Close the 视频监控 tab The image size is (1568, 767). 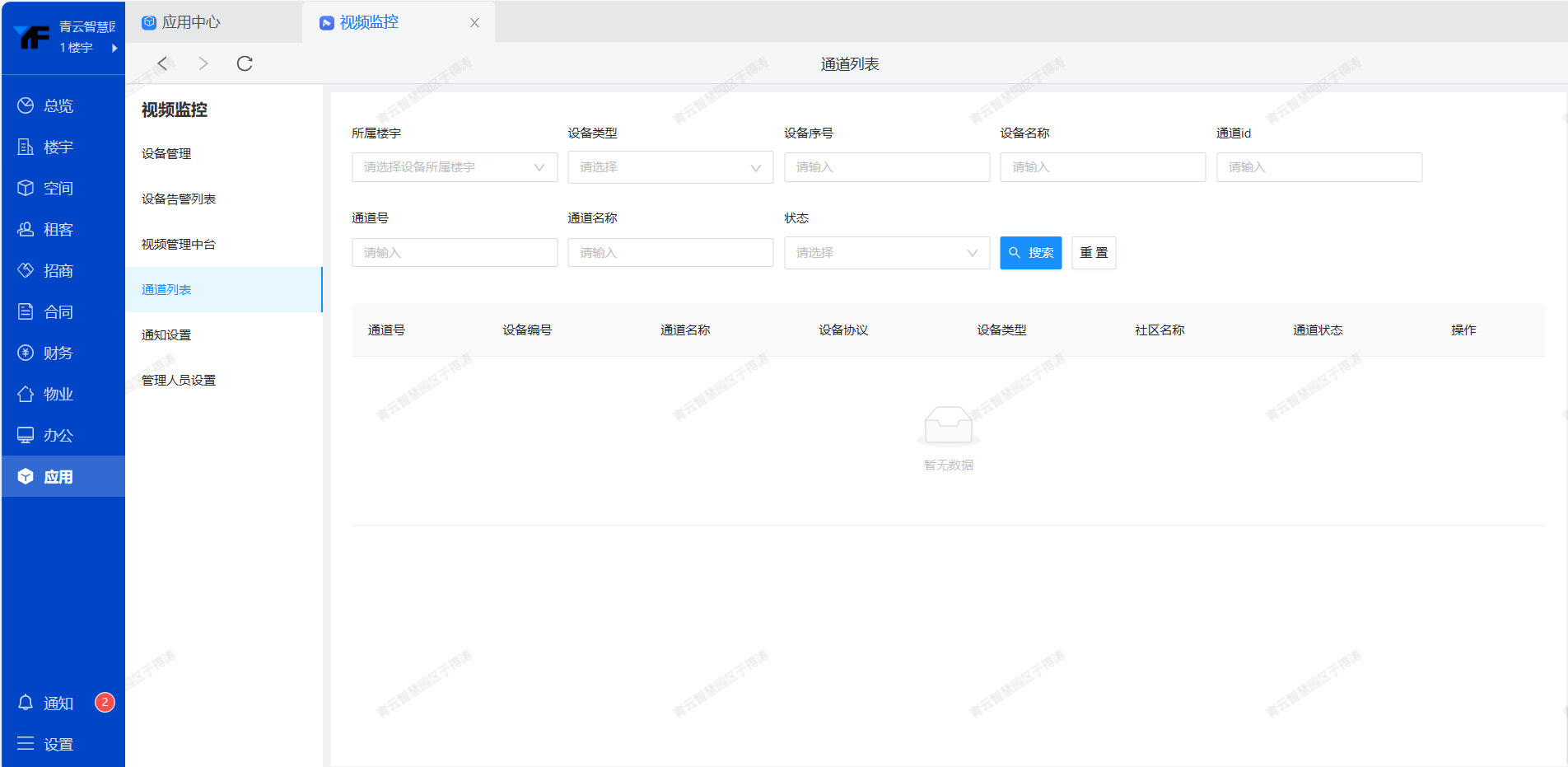474,23
